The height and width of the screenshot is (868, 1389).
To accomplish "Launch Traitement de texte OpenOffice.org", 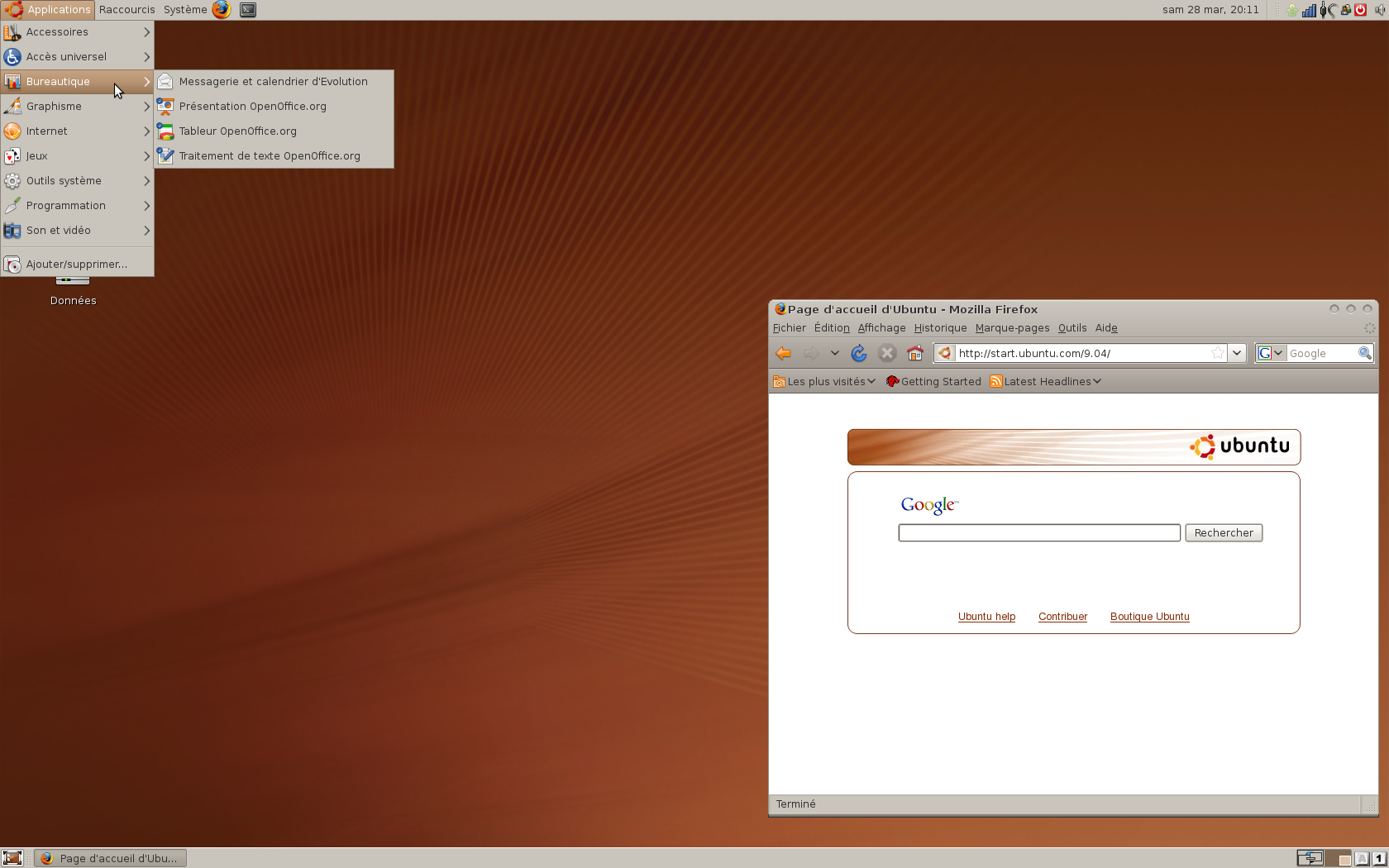I will pos(274,155).
